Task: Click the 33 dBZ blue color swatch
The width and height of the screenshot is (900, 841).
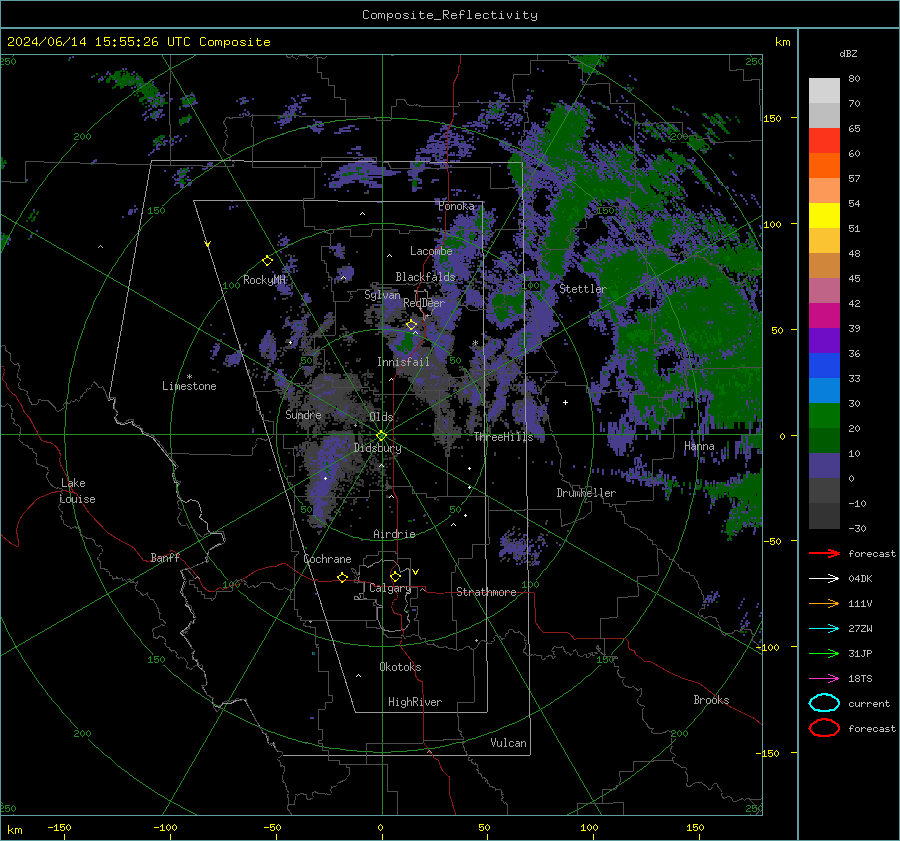Action: click(824, 365)
